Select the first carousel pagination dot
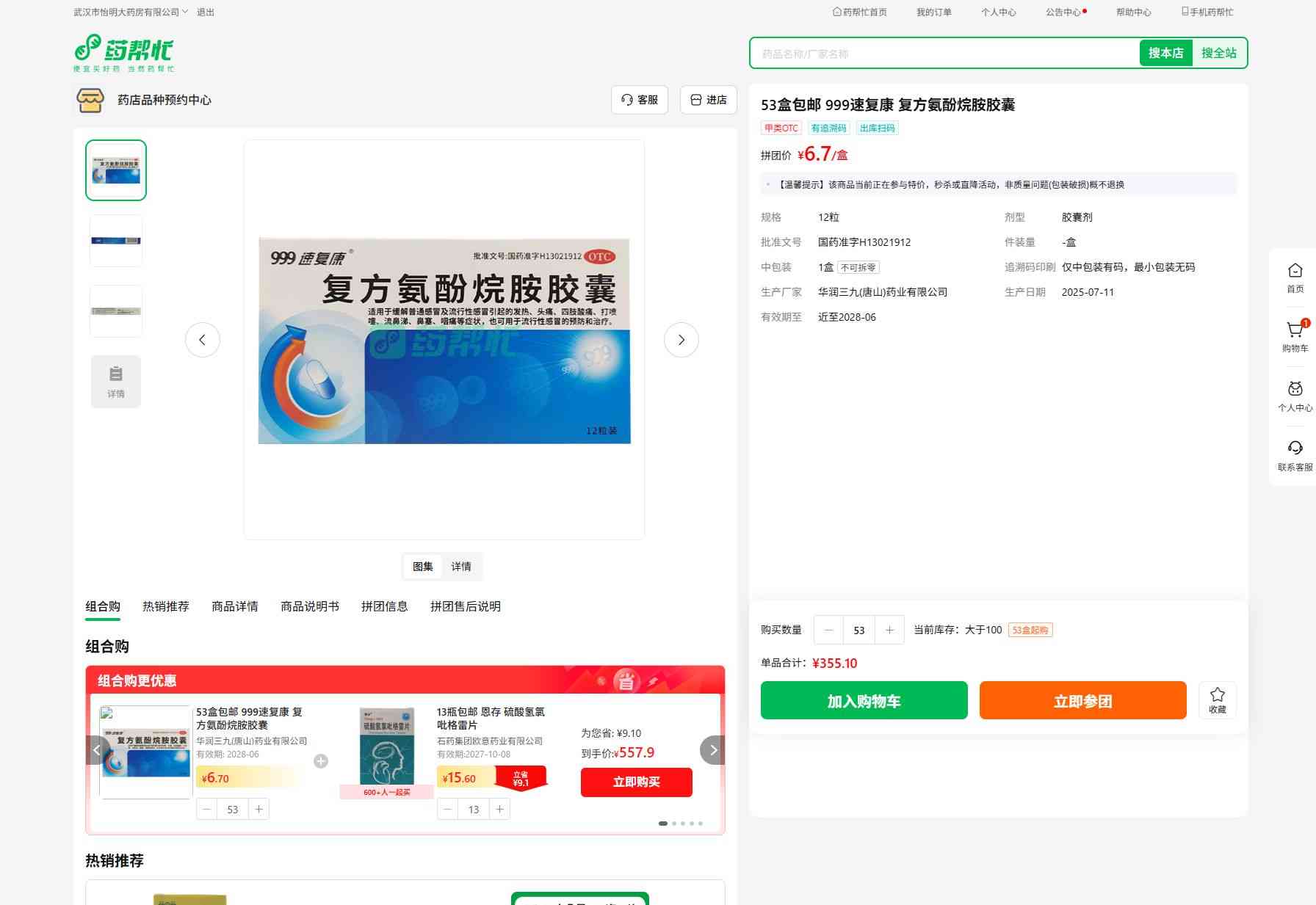 (663, 824)
